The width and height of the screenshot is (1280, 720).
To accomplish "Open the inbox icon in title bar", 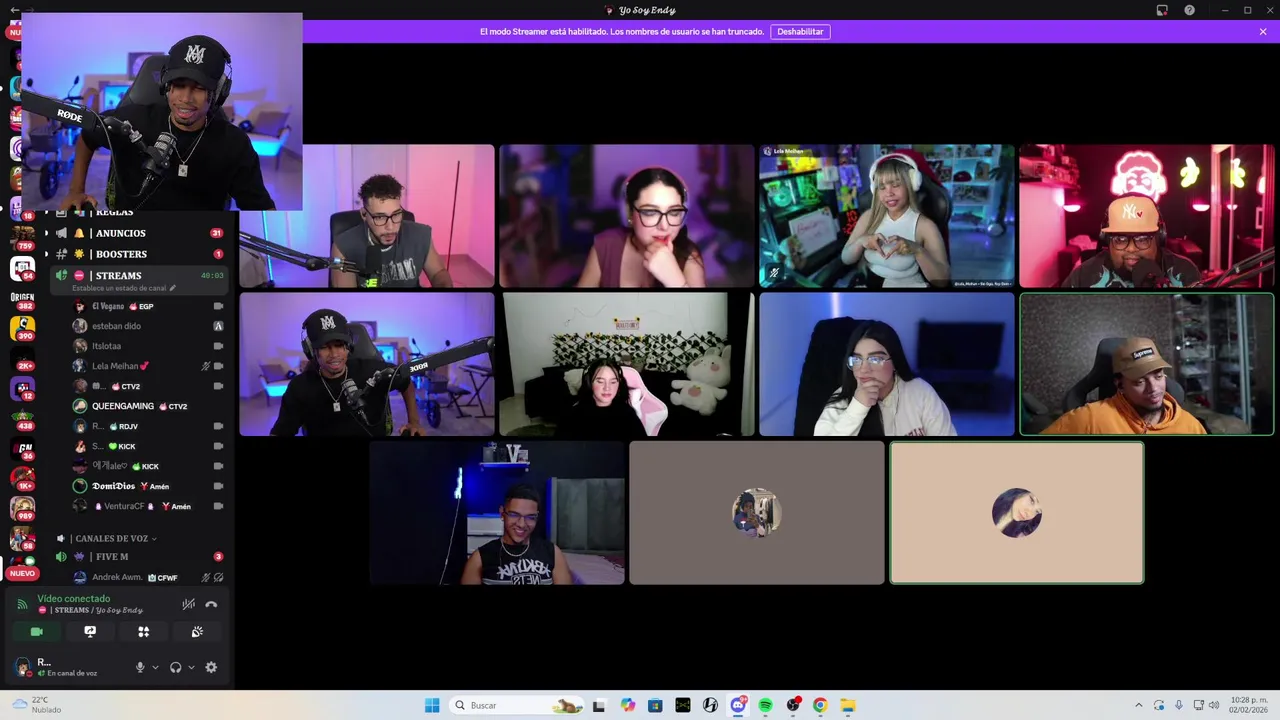I will [x=1162, y=10].
